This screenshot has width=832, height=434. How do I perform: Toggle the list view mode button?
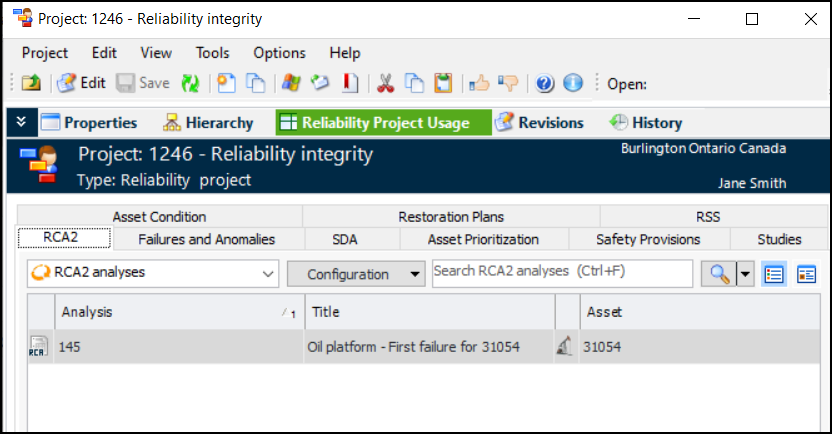pyautogui.click(x=774, y=274)
